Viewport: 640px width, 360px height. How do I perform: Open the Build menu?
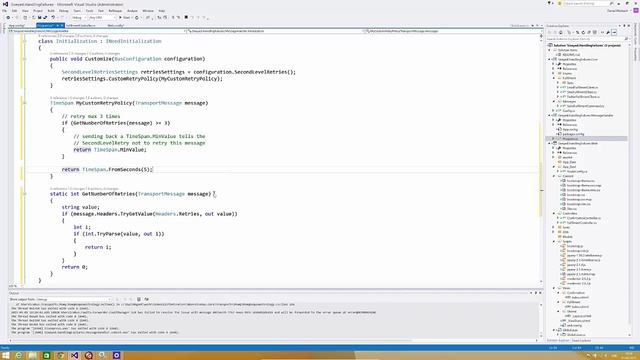[x=51, y=11]
